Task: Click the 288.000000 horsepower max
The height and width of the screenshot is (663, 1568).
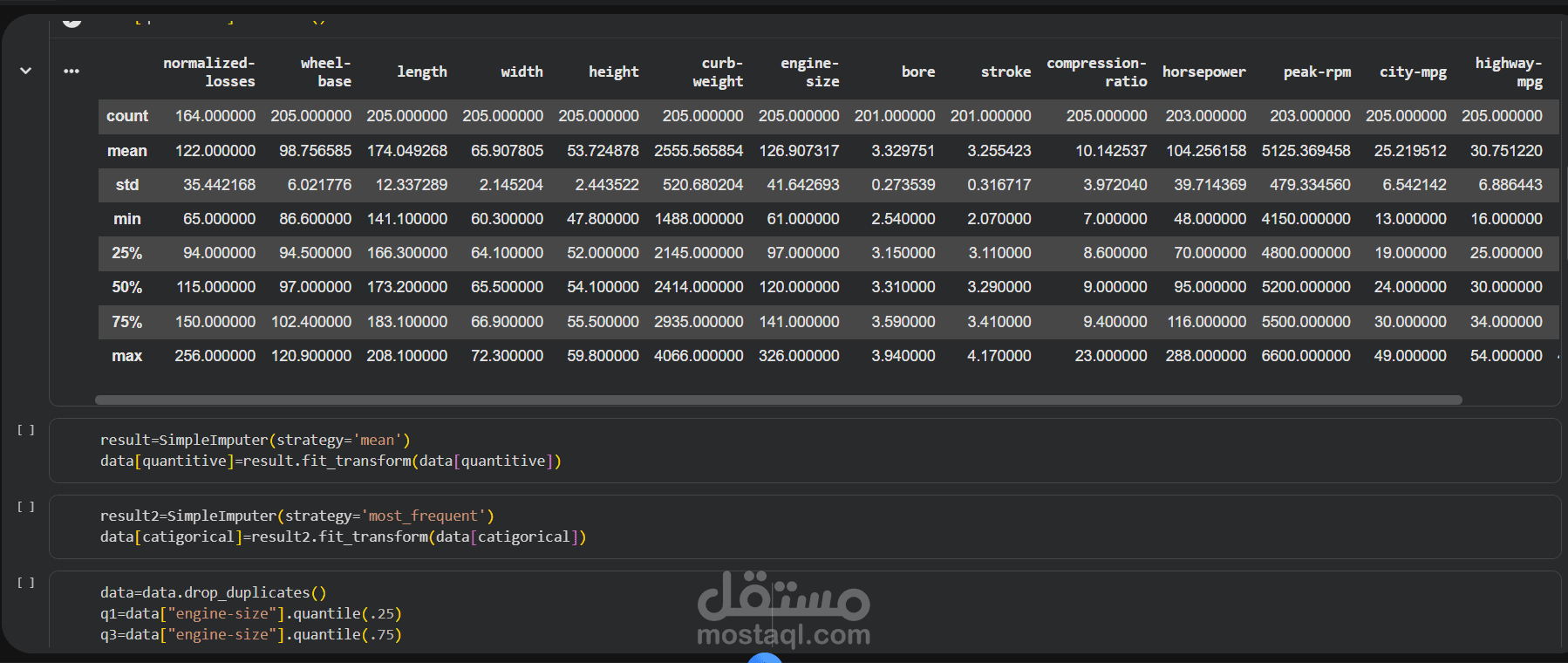Action: [x=1206, y=356]
